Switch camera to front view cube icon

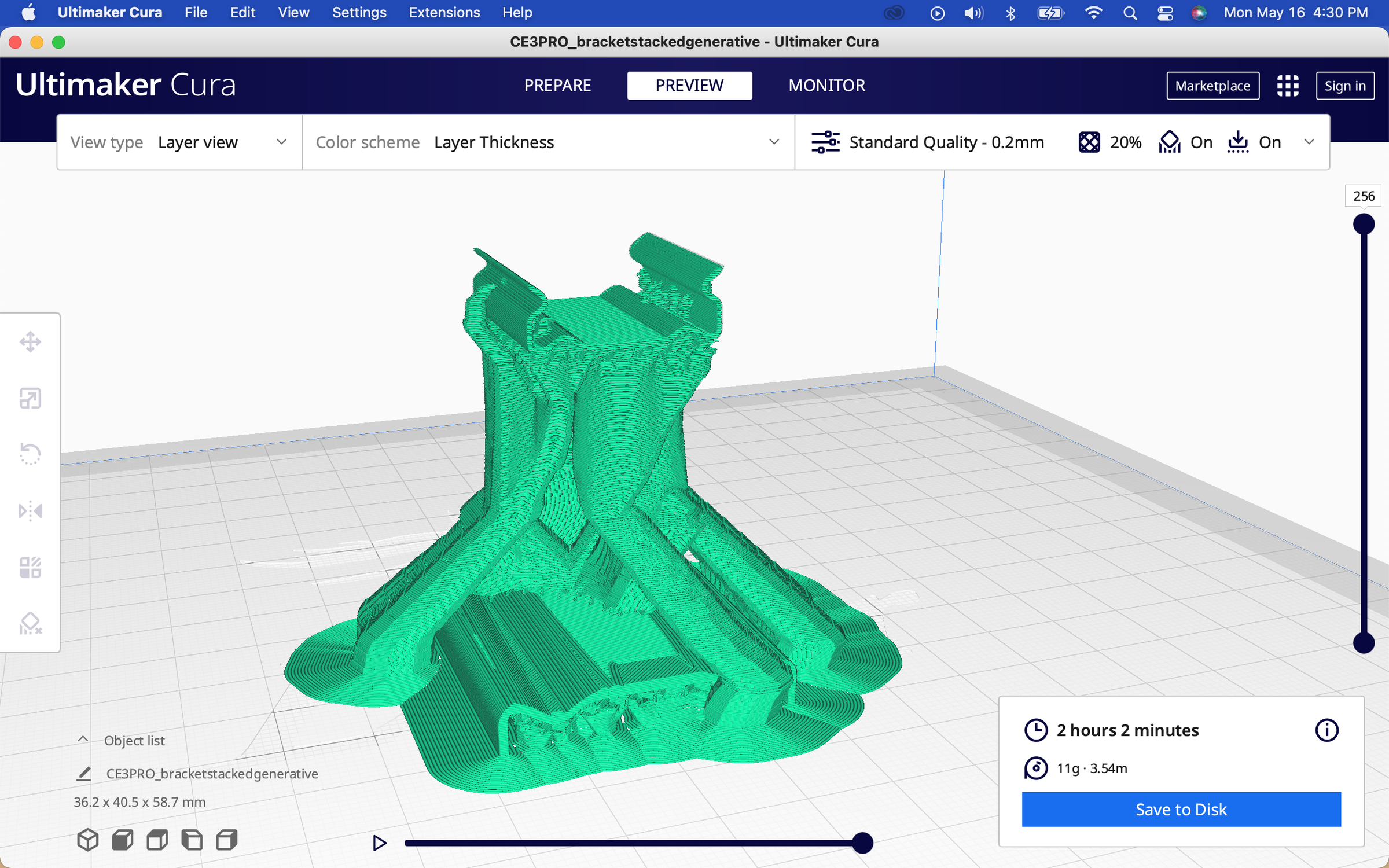[122, 839]
